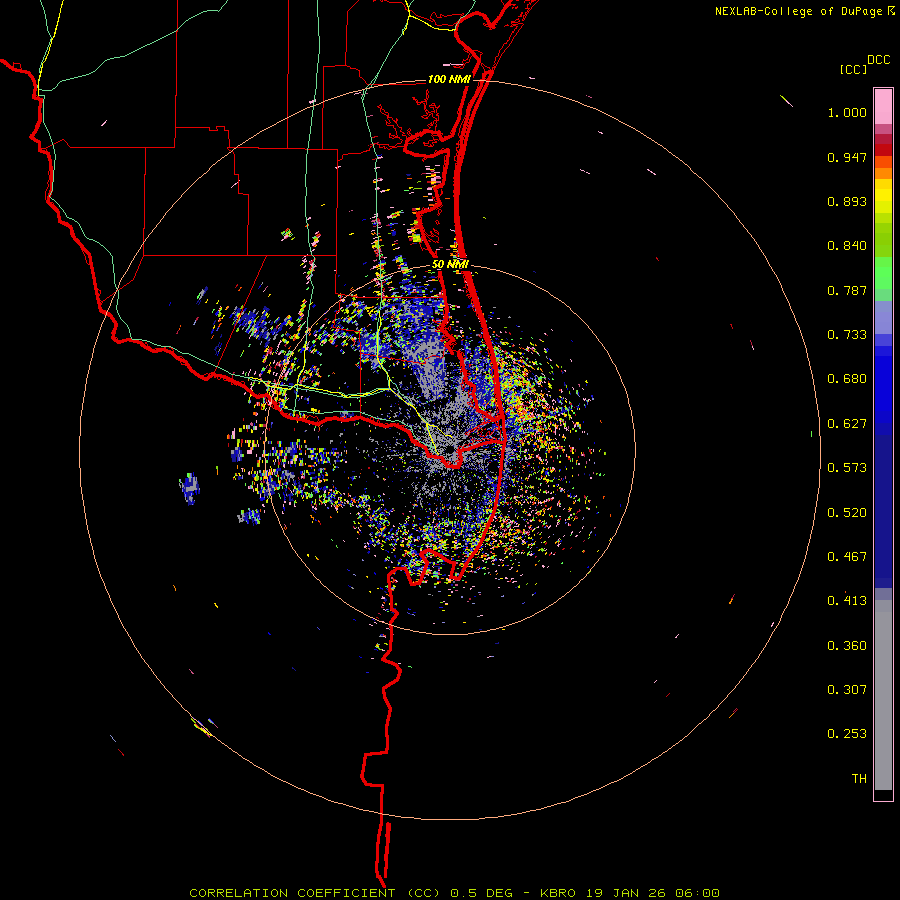Click the 1.000 value on color scale
900x900 pixels.
[x=847, y=112]
